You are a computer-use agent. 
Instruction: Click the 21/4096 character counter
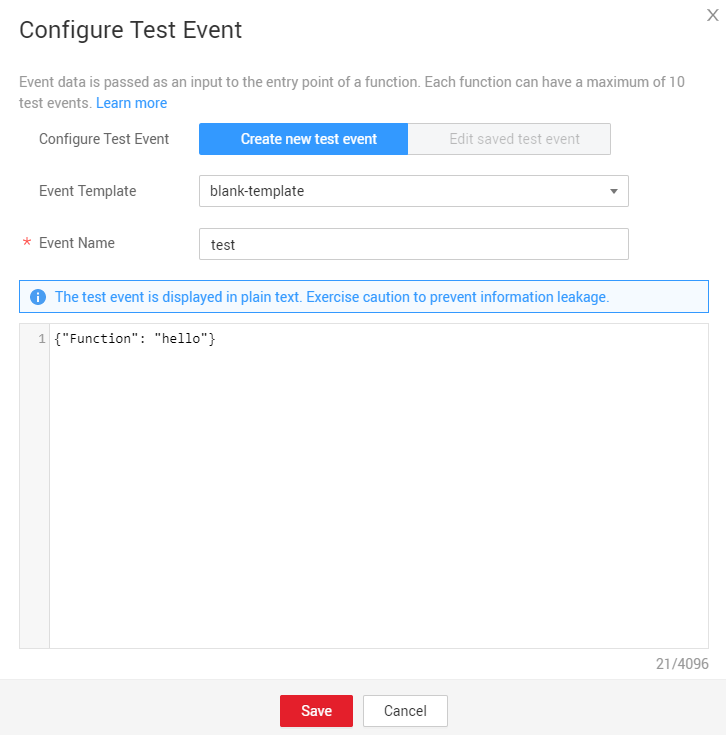[x=683, y=664]
